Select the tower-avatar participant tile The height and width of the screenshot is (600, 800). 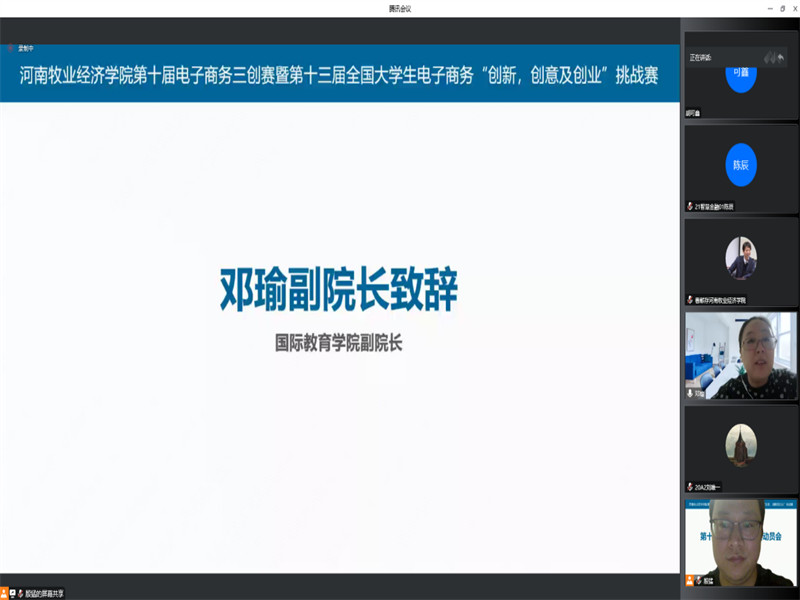(740, 443)
